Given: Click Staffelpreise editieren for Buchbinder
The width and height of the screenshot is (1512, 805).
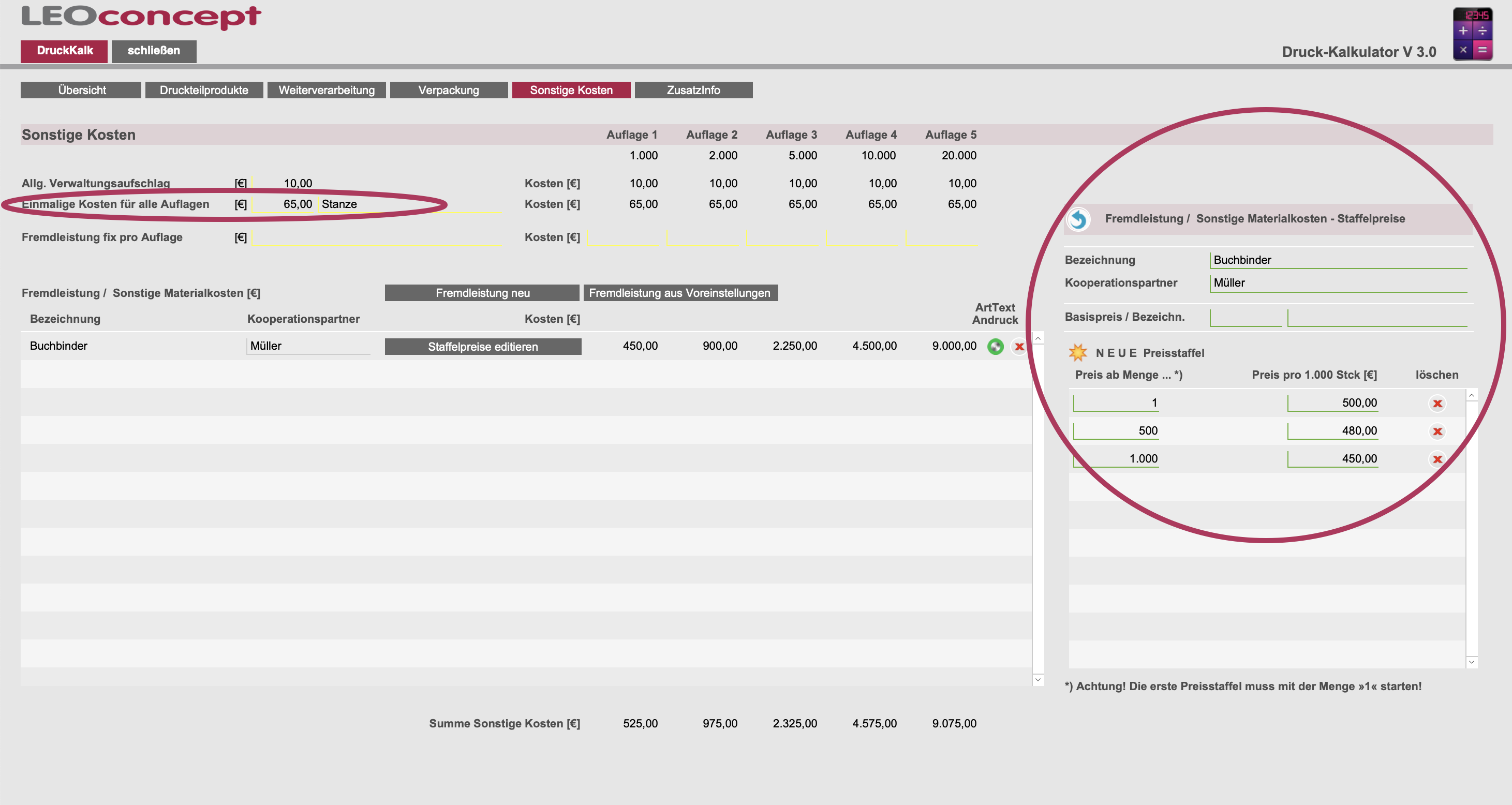Looking at the screenshot, I should [x=482, y=347].
